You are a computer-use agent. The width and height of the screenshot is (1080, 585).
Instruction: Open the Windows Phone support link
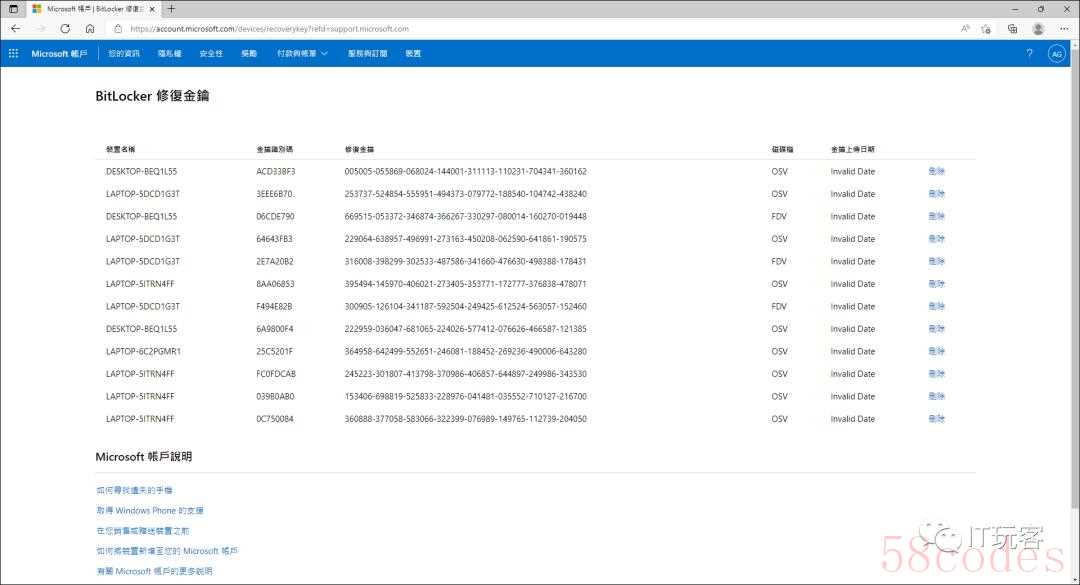pos(149,511)
